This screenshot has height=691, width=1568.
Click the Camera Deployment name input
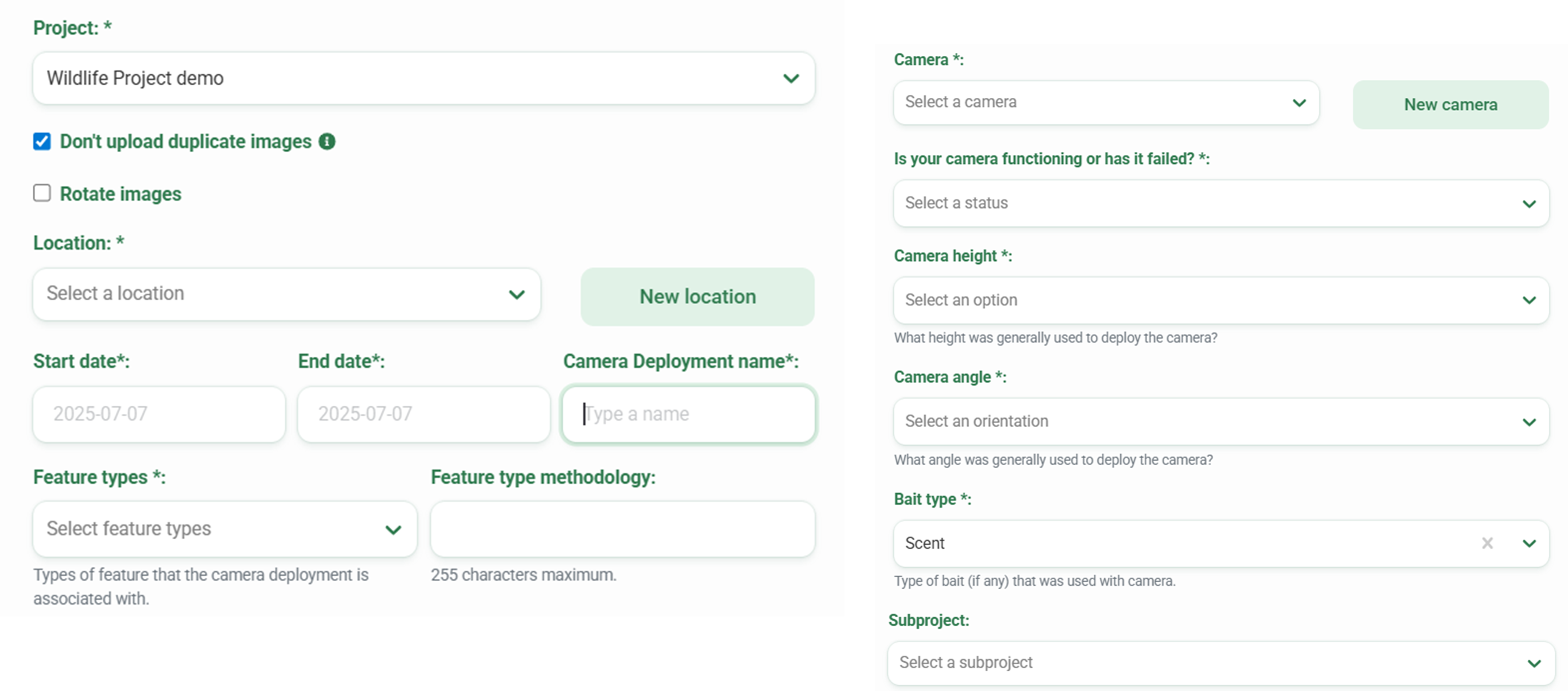coord(689,414)
